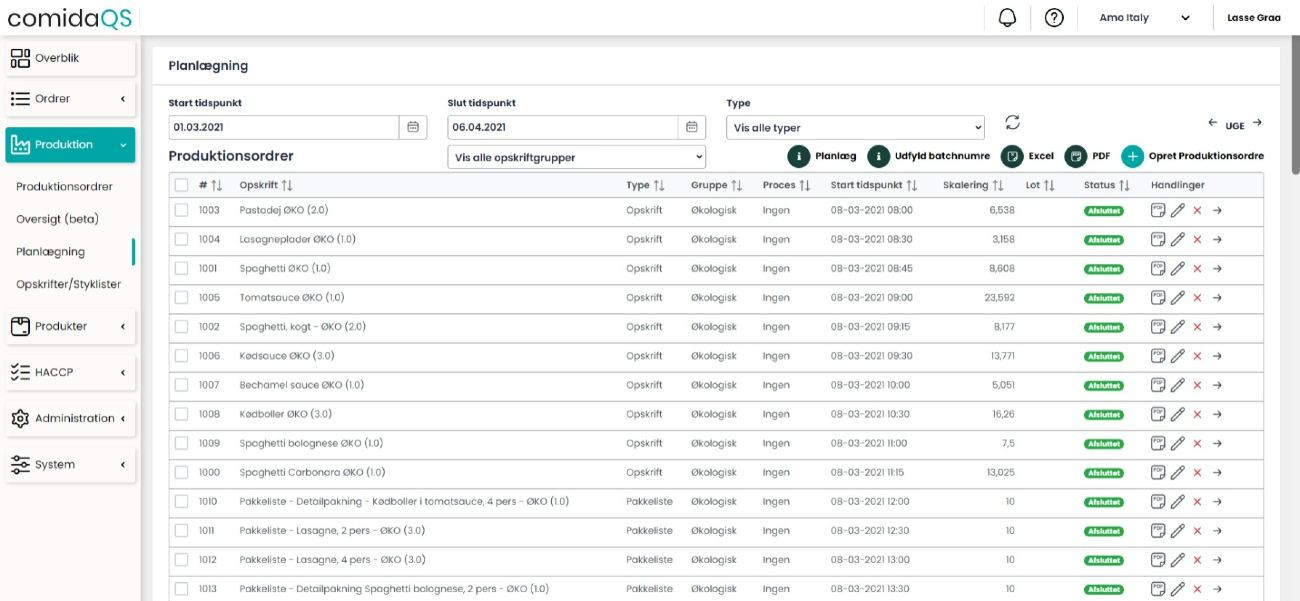
Task: Open the Start tidspunkt calendar picker icon
Action: pos(414,127)
